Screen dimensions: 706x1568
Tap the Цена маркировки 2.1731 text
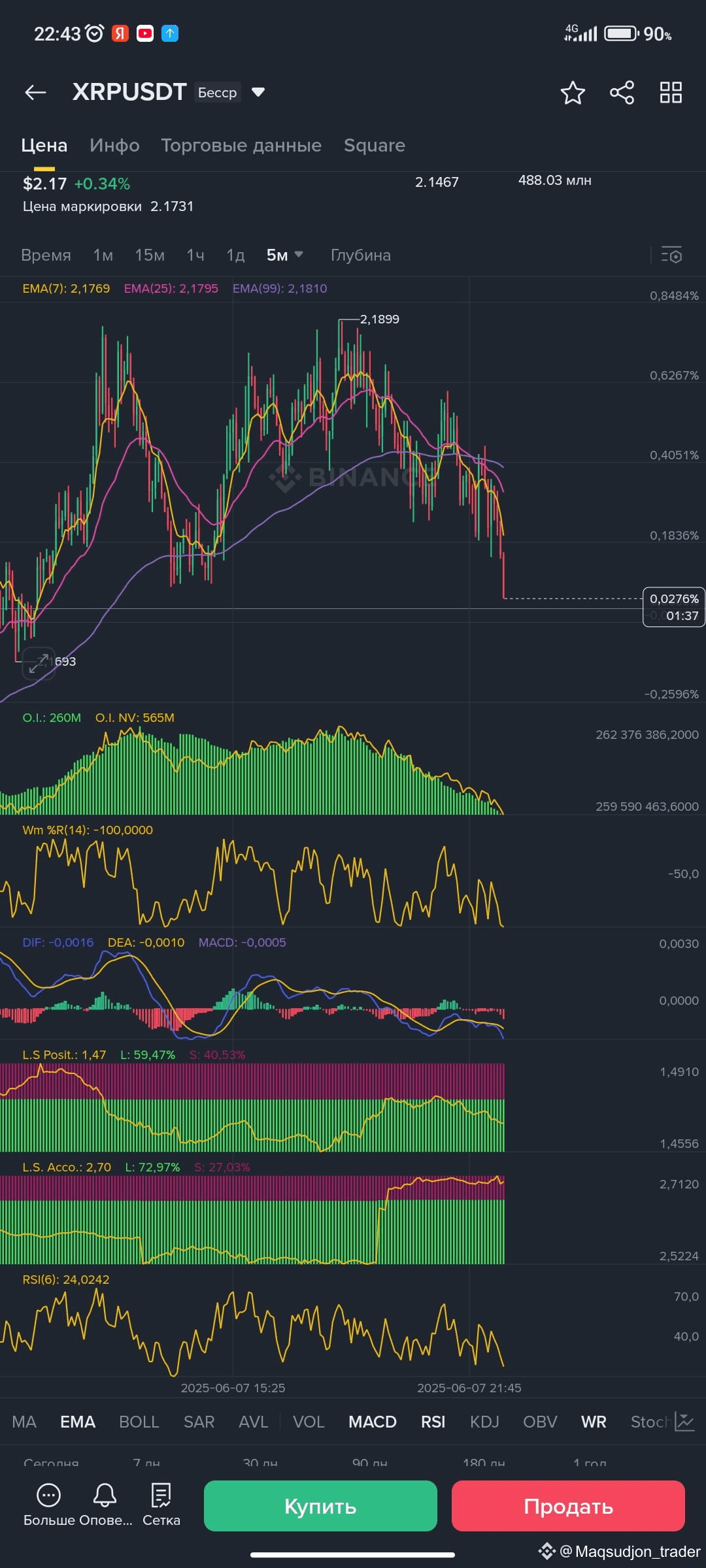click(108, 206)
